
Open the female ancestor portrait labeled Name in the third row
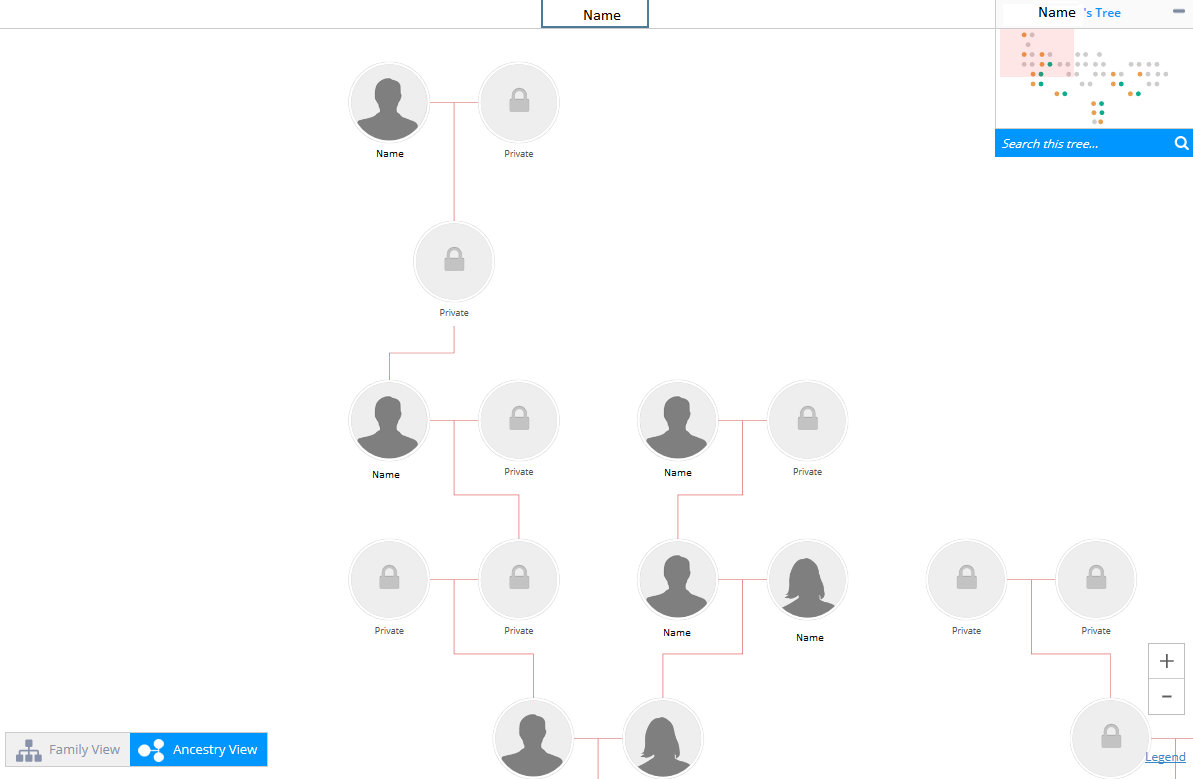coord(808,579)
